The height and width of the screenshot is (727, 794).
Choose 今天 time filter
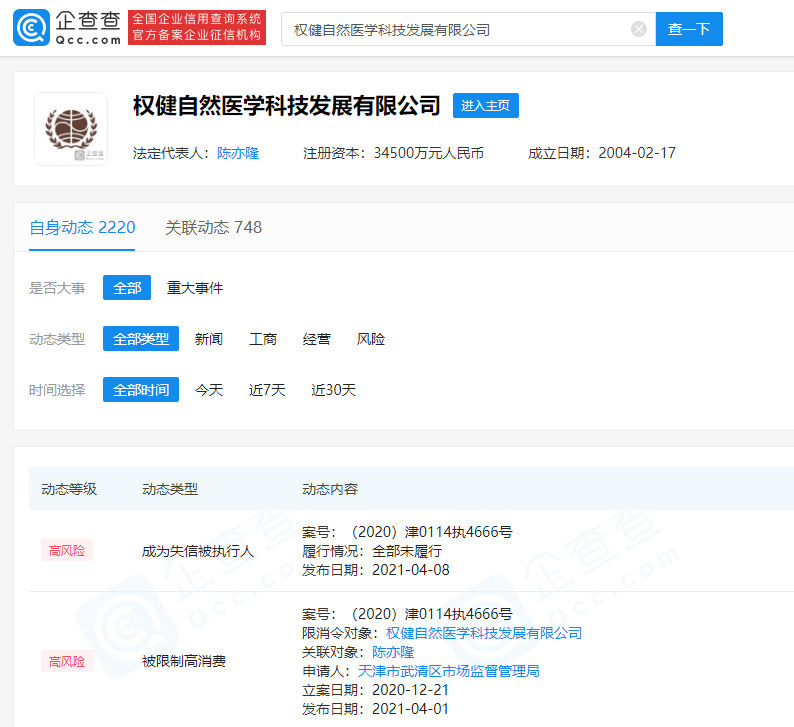[209, 390]
